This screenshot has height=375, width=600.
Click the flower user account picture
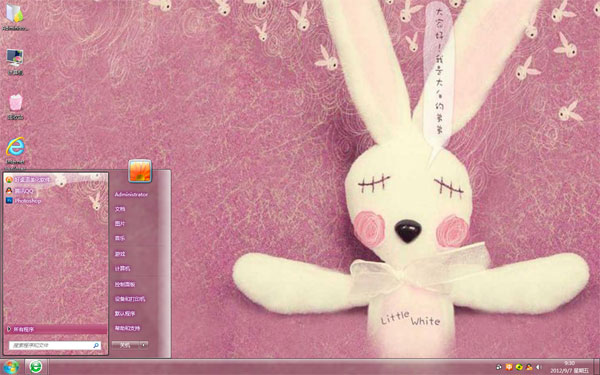[x=140, y=171]
